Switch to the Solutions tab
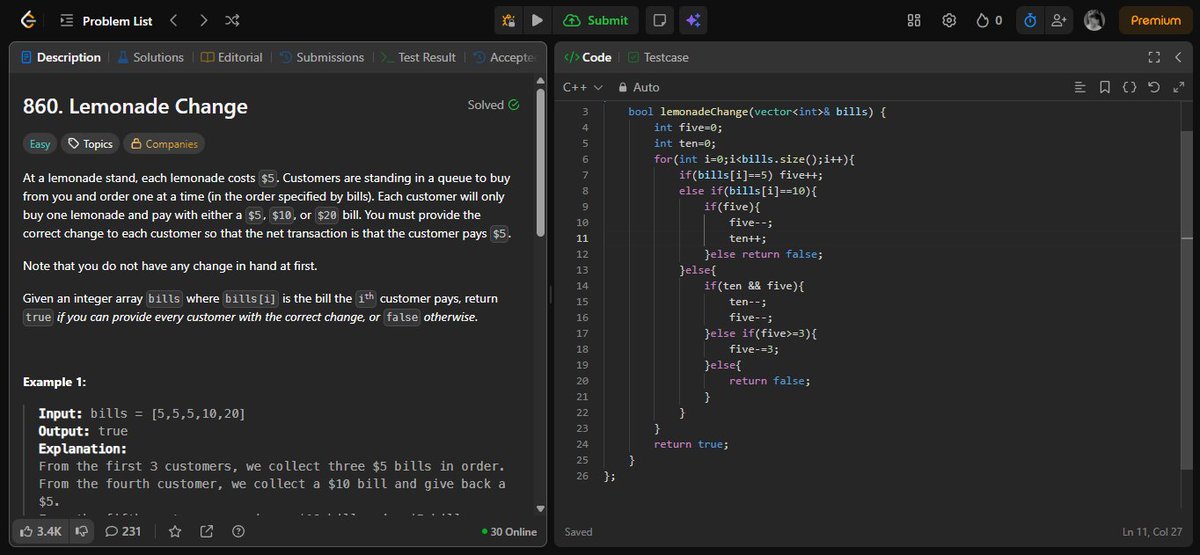1200x555 pixels. [x=151, y=57]
